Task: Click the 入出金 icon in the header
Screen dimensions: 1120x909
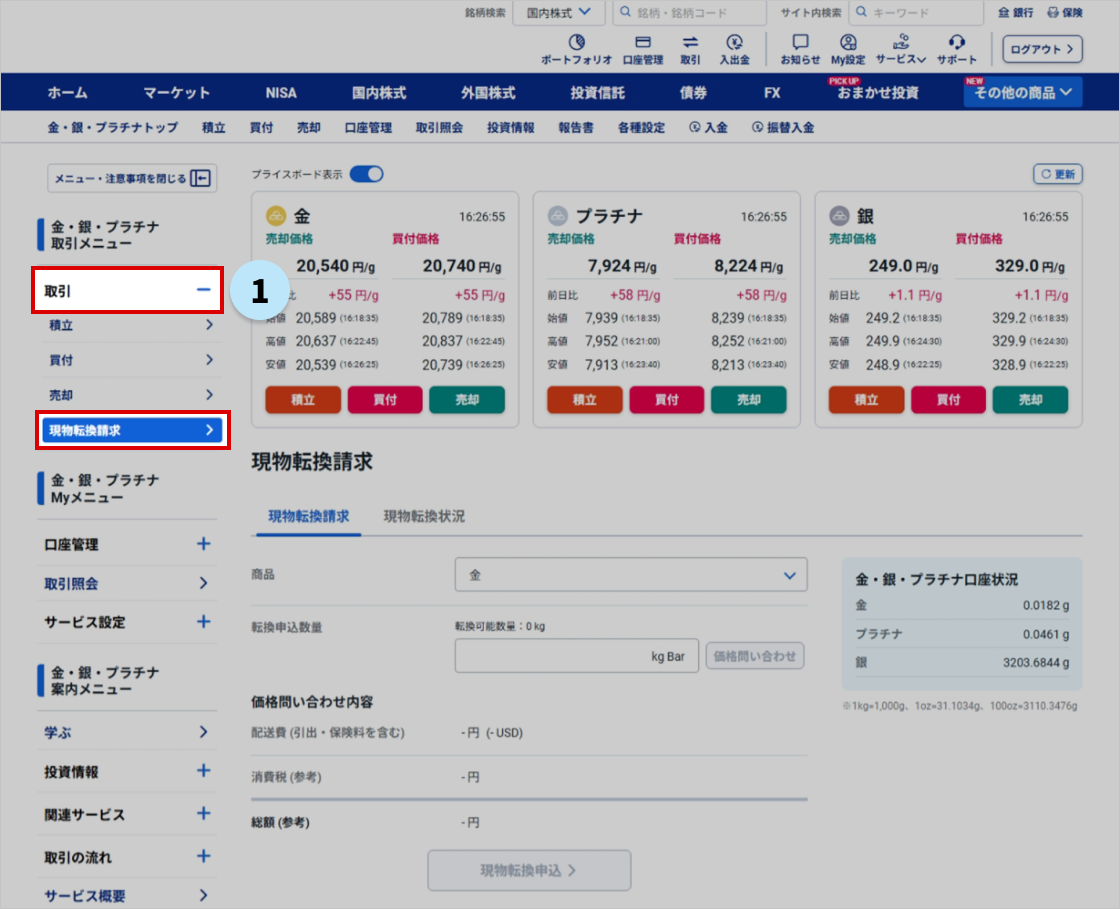Action: pos(735,43)
